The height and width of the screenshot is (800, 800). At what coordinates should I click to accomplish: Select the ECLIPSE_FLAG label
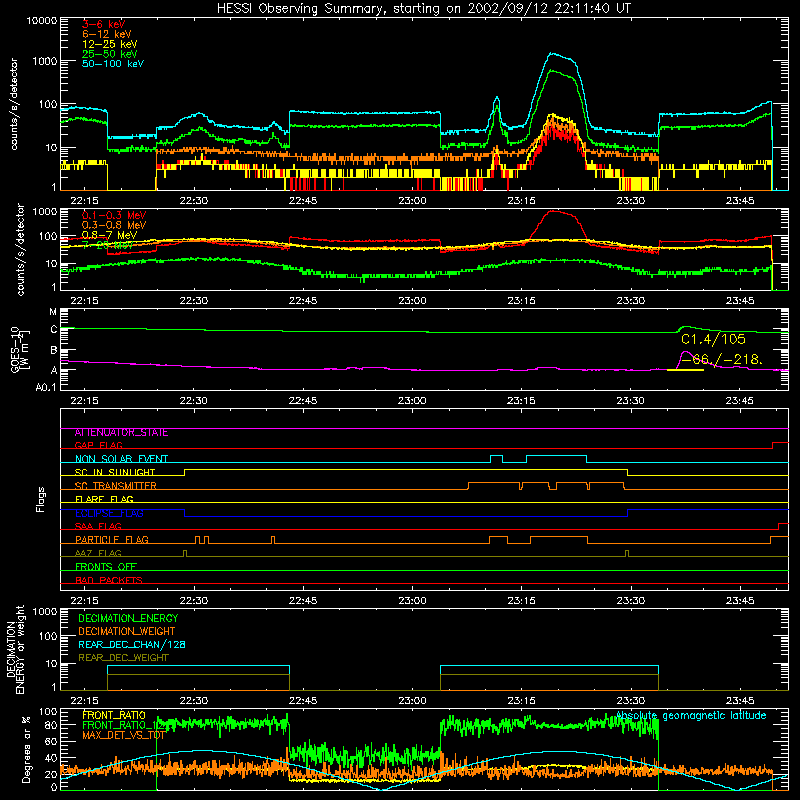(x=109, y=513)
